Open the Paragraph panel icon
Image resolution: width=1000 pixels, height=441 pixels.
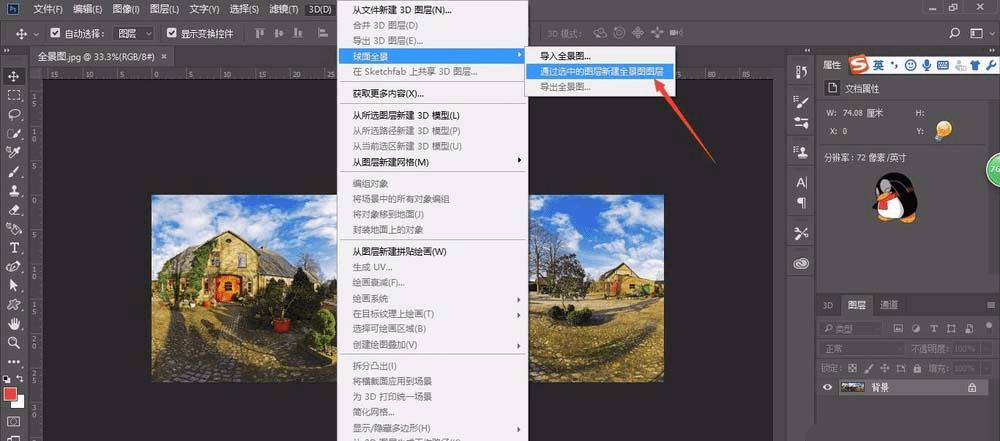801,203
